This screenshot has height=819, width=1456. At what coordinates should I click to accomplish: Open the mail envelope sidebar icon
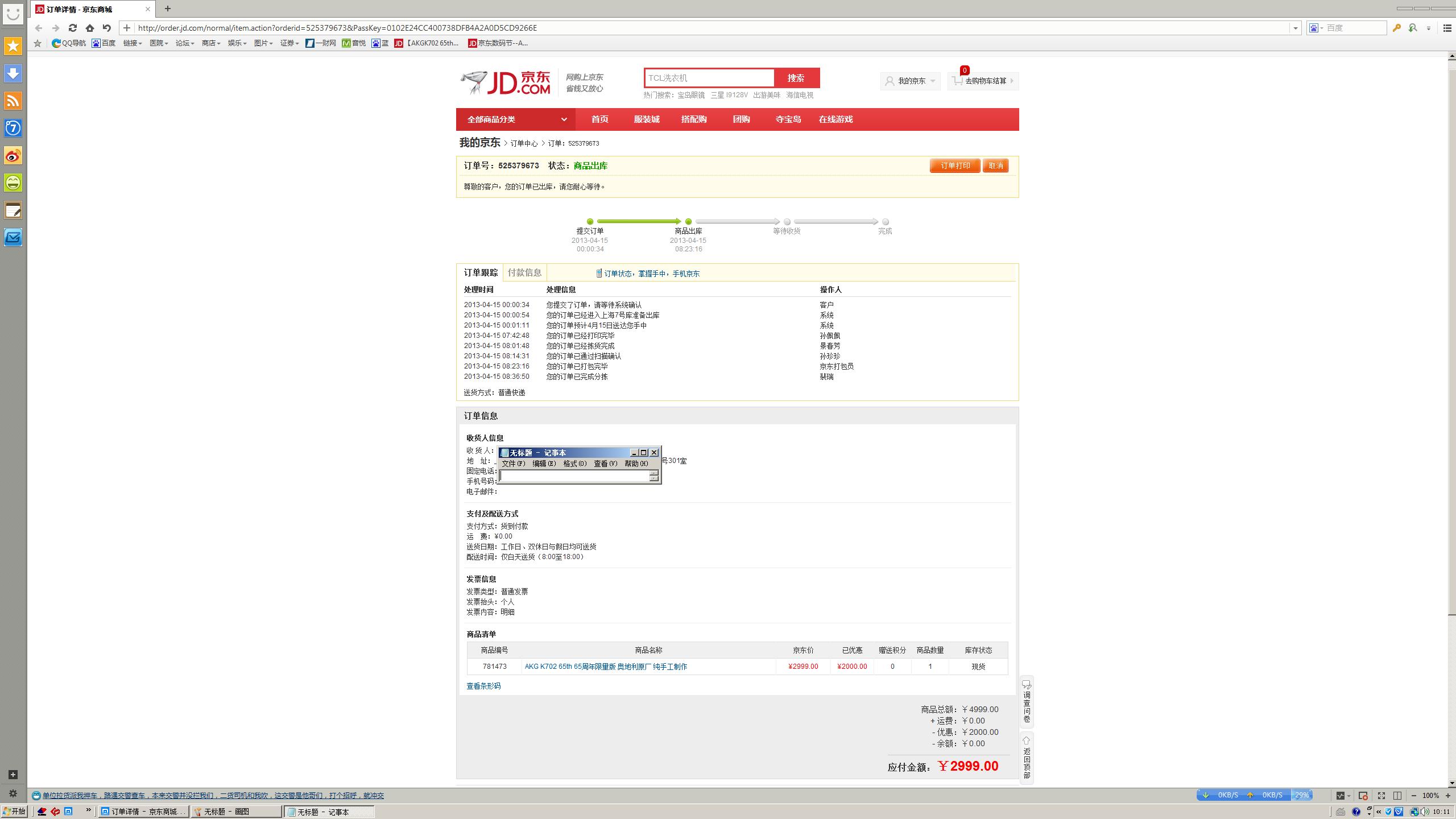[13, 237]
